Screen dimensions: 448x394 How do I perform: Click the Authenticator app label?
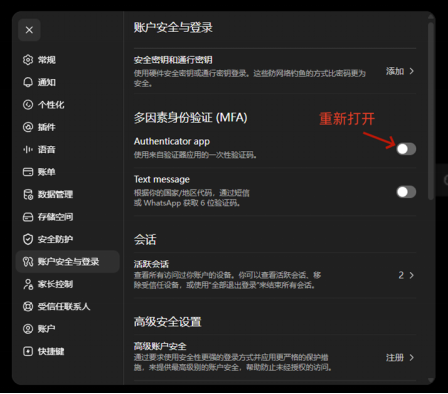(x=172, y=142)
